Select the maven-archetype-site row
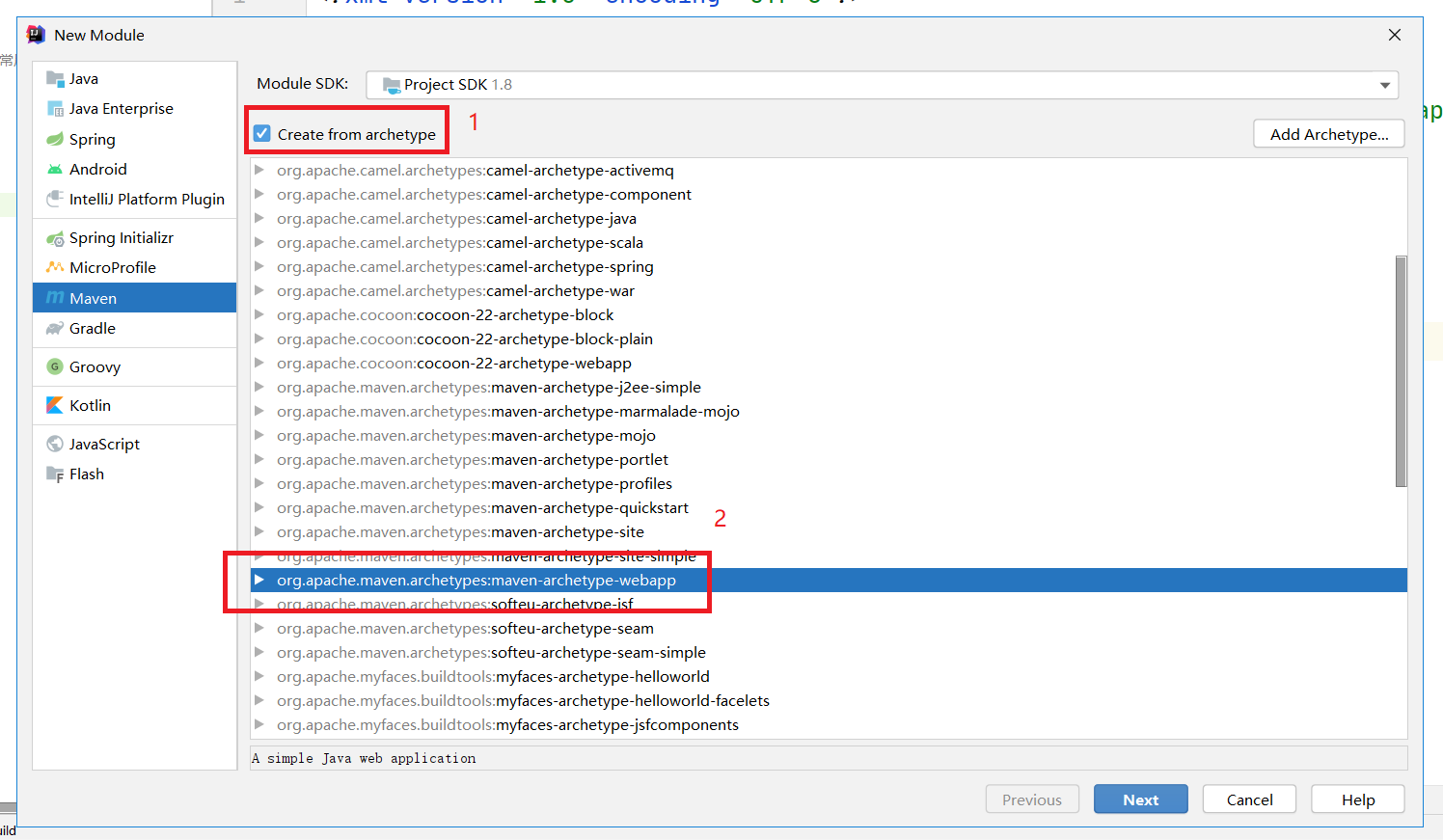The image size is (1443, 840). click(x=829, y=531)
